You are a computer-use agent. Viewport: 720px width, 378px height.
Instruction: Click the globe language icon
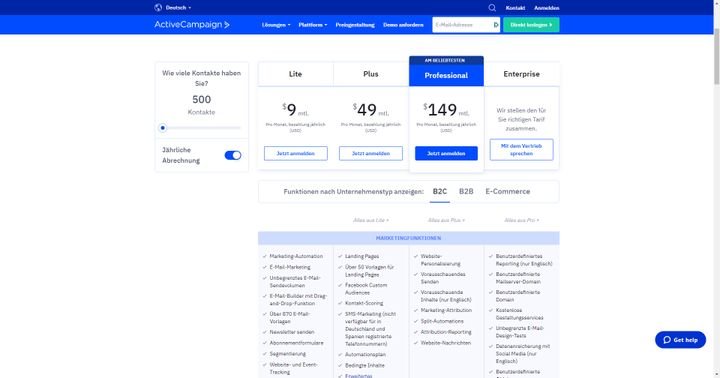pyautogui.click(x=158, y=7)
